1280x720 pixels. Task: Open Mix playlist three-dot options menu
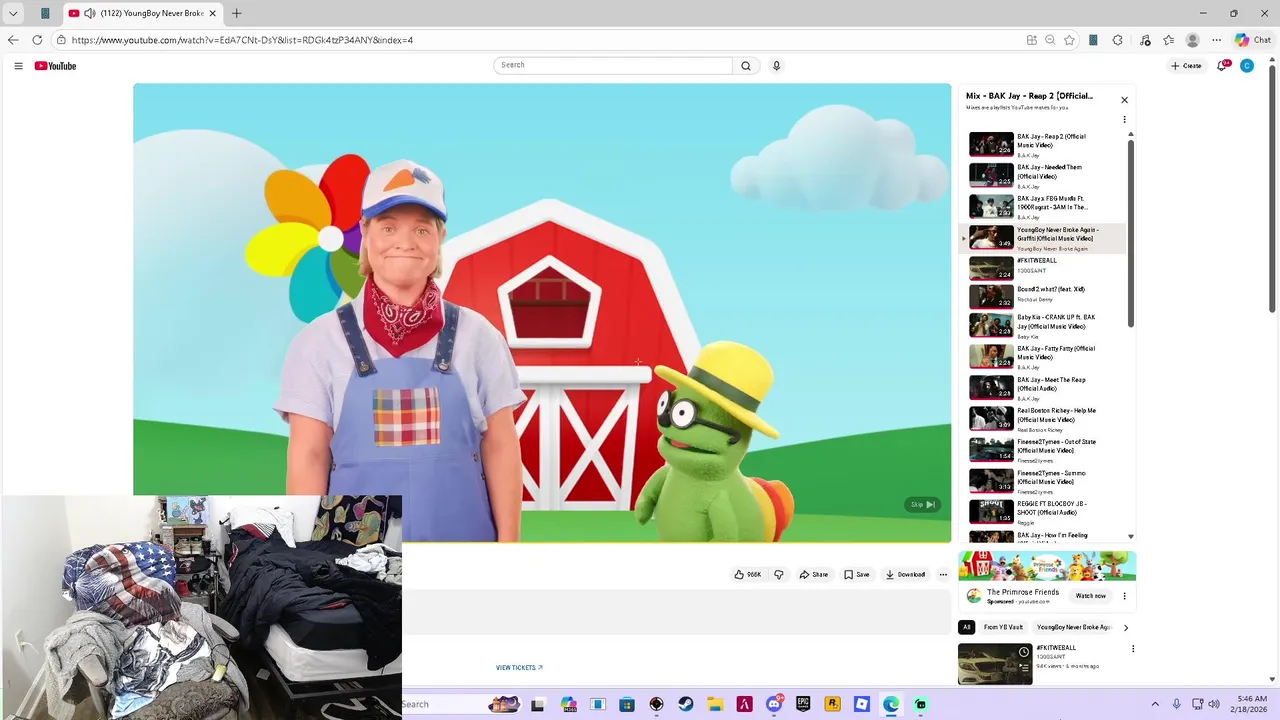[1124, 120]
